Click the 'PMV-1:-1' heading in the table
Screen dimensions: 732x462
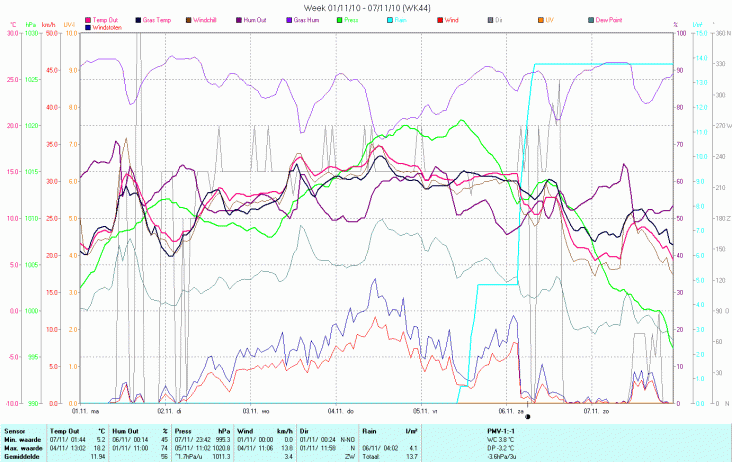click(500, 431)
